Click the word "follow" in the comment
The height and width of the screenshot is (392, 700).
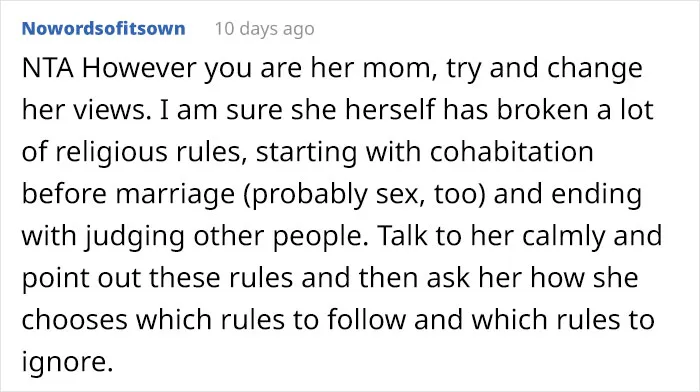pos(367,320)
